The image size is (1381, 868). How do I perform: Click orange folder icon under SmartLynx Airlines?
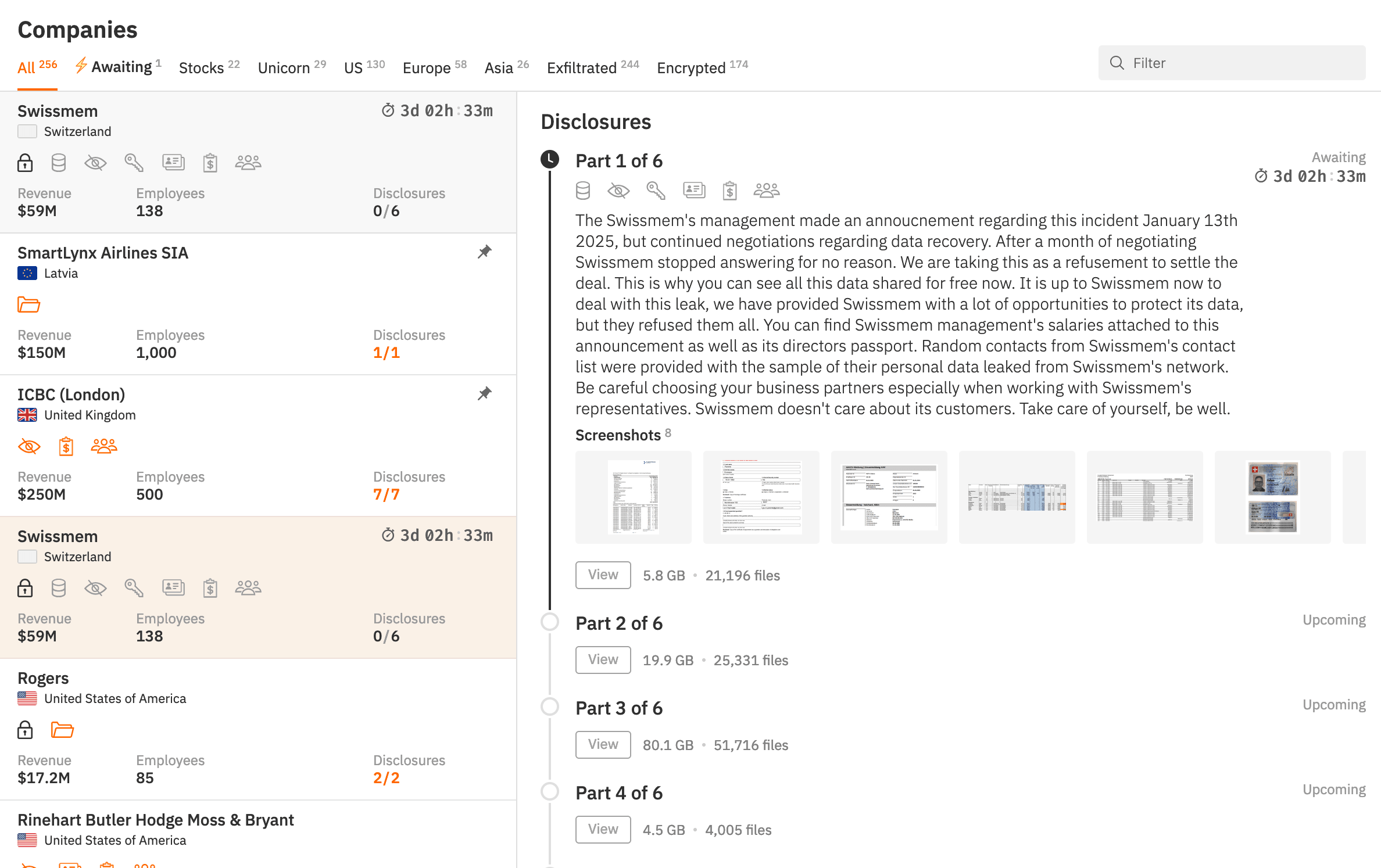[28, 304]
